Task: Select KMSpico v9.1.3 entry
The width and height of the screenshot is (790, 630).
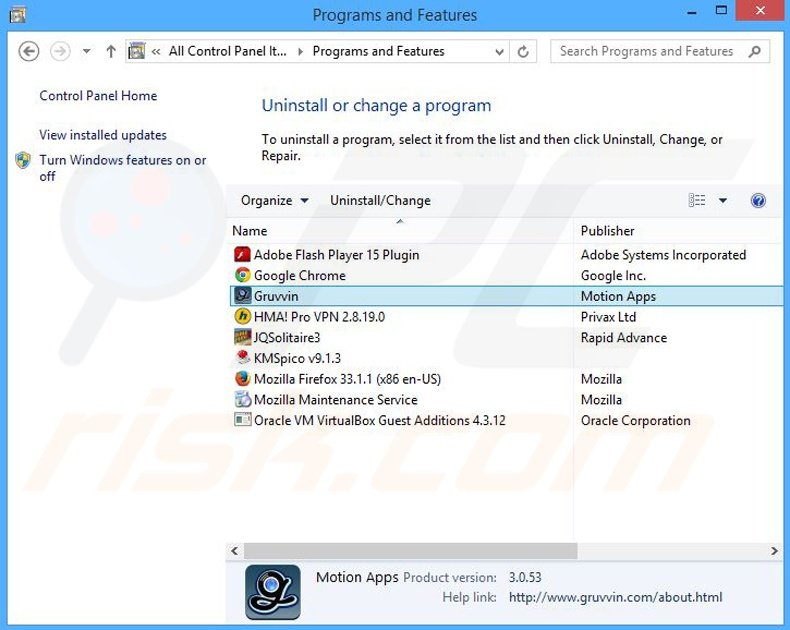Action: (297, 358)
